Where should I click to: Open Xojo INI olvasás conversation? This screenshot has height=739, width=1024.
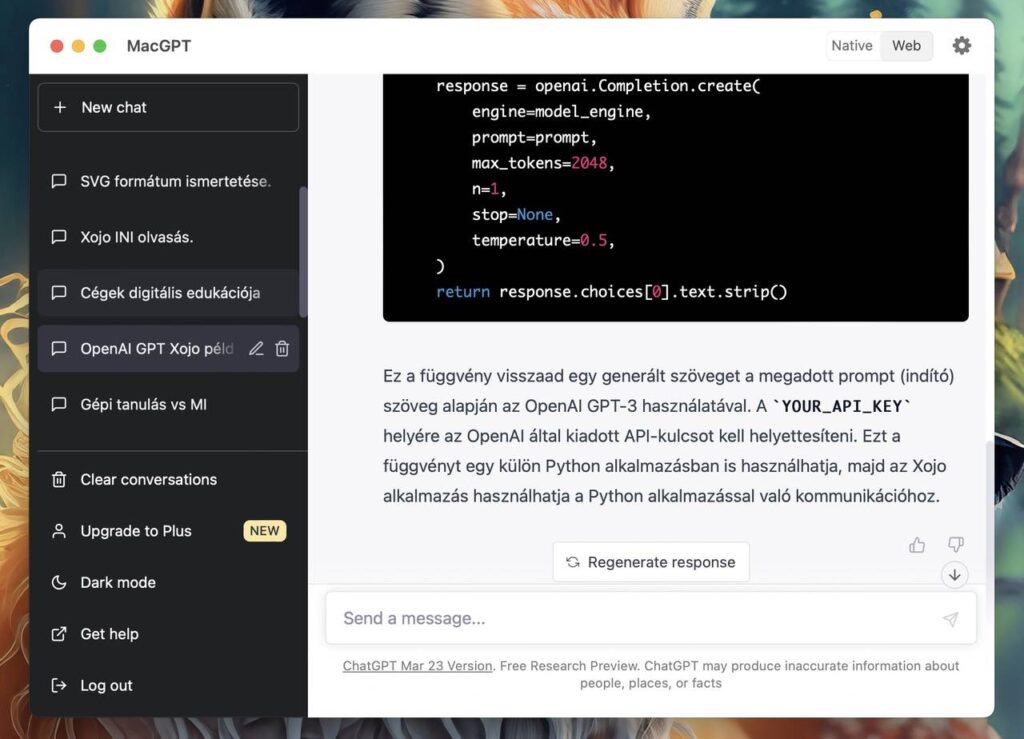click(x=168, y=237)
